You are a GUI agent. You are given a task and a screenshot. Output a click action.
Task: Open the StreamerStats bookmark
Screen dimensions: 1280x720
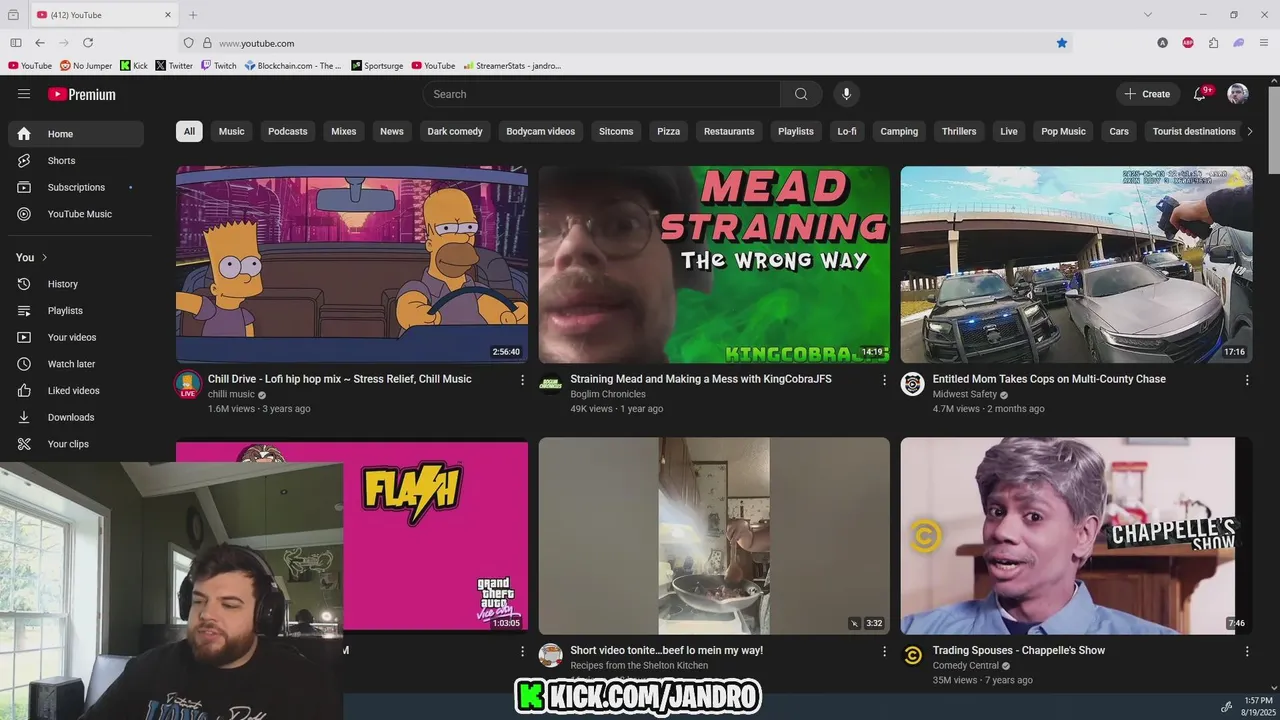click(512, 66)
